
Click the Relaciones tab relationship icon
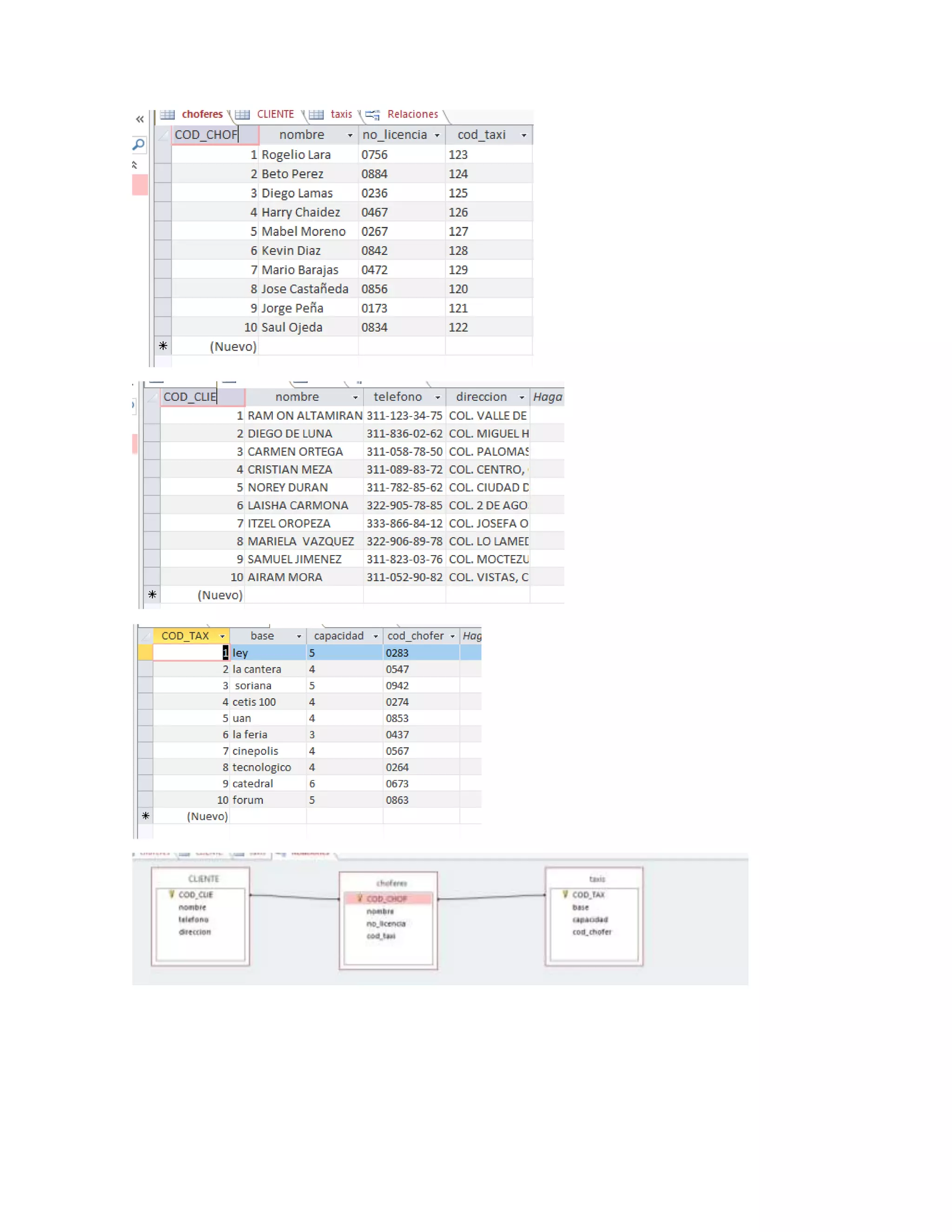click(372, 115)
